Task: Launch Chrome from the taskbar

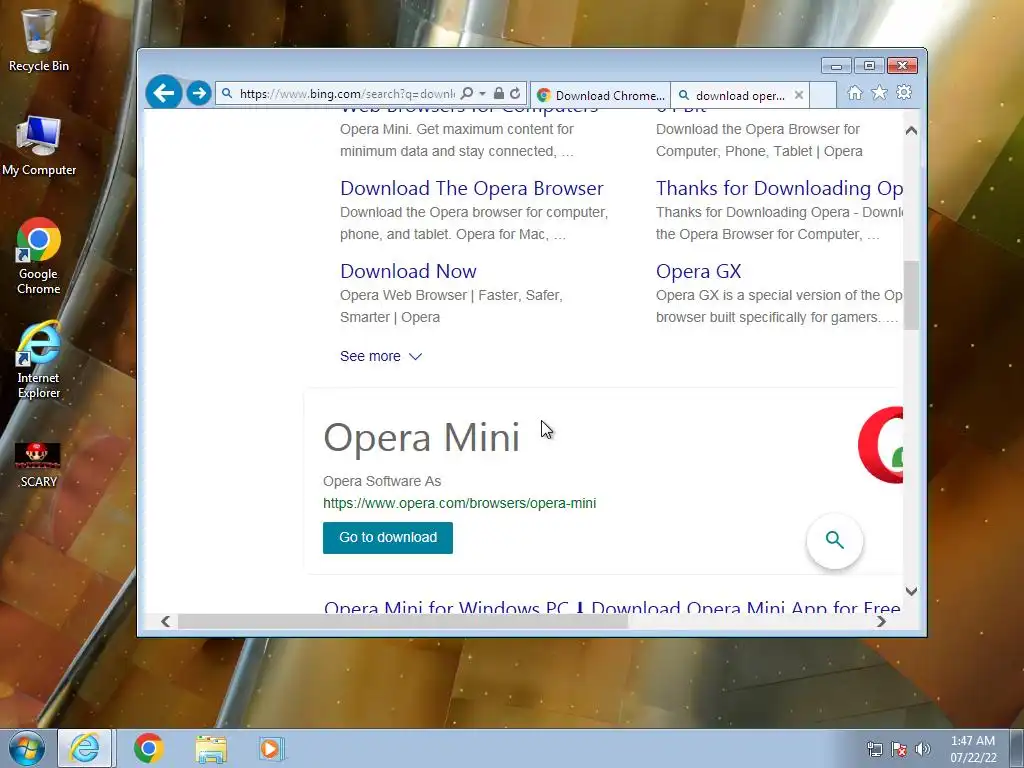Action: click(148, 748)
